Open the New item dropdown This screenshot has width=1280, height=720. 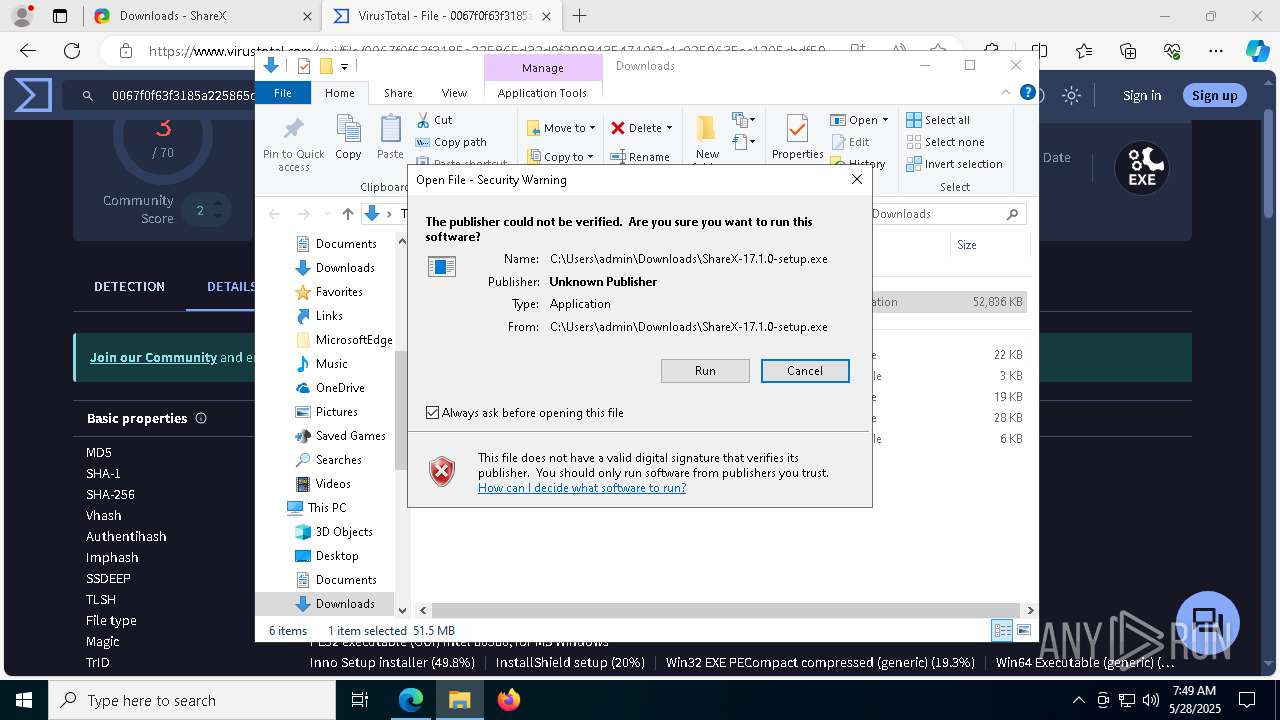pos(743,121)
